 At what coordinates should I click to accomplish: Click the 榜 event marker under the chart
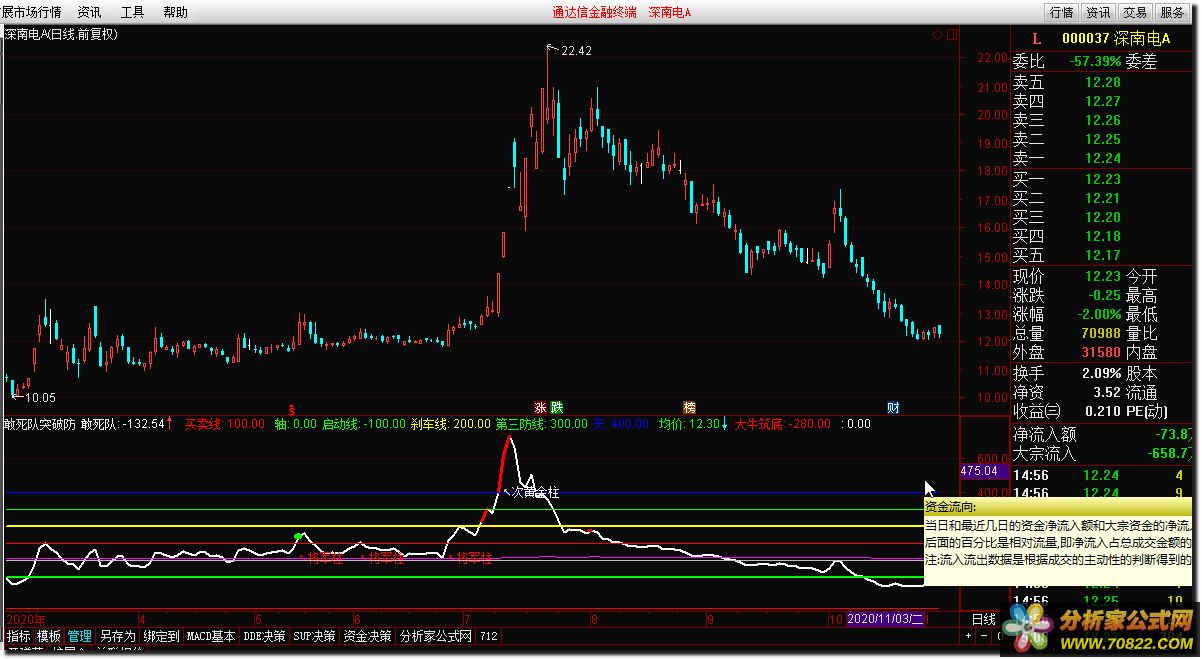[689, 408]
